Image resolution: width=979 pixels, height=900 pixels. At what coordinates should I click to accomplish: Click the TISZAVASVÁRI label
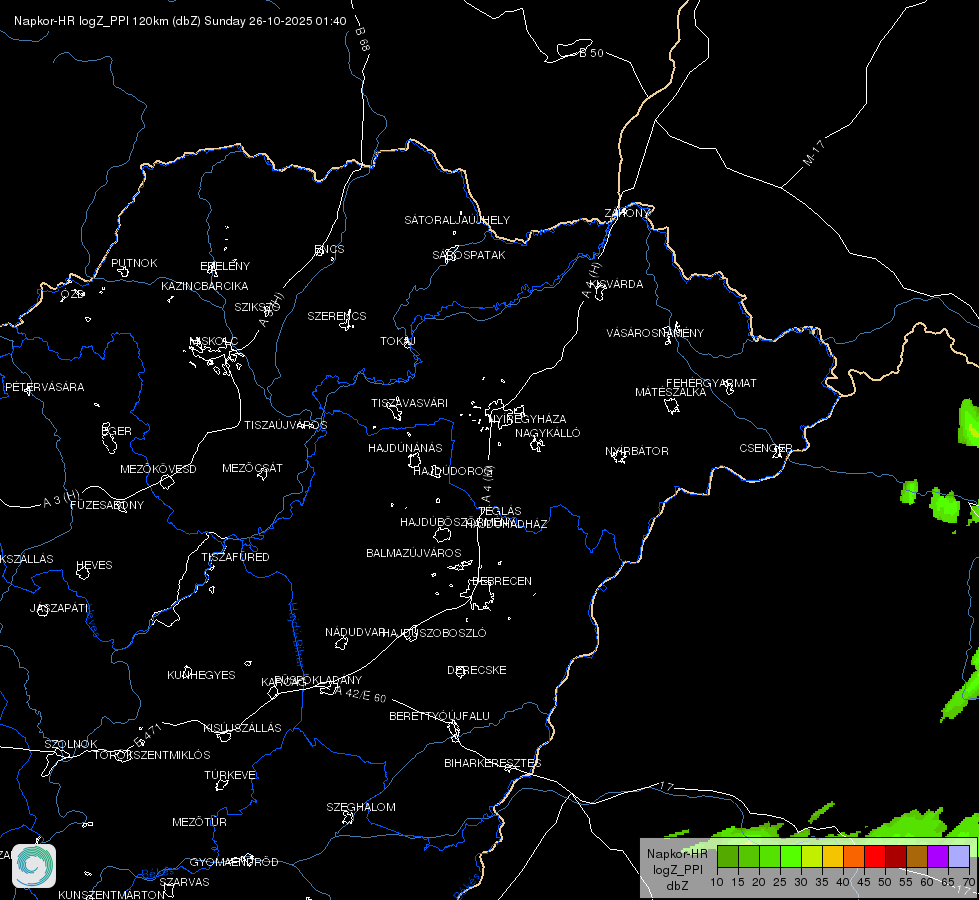click(x=410, y=403)
